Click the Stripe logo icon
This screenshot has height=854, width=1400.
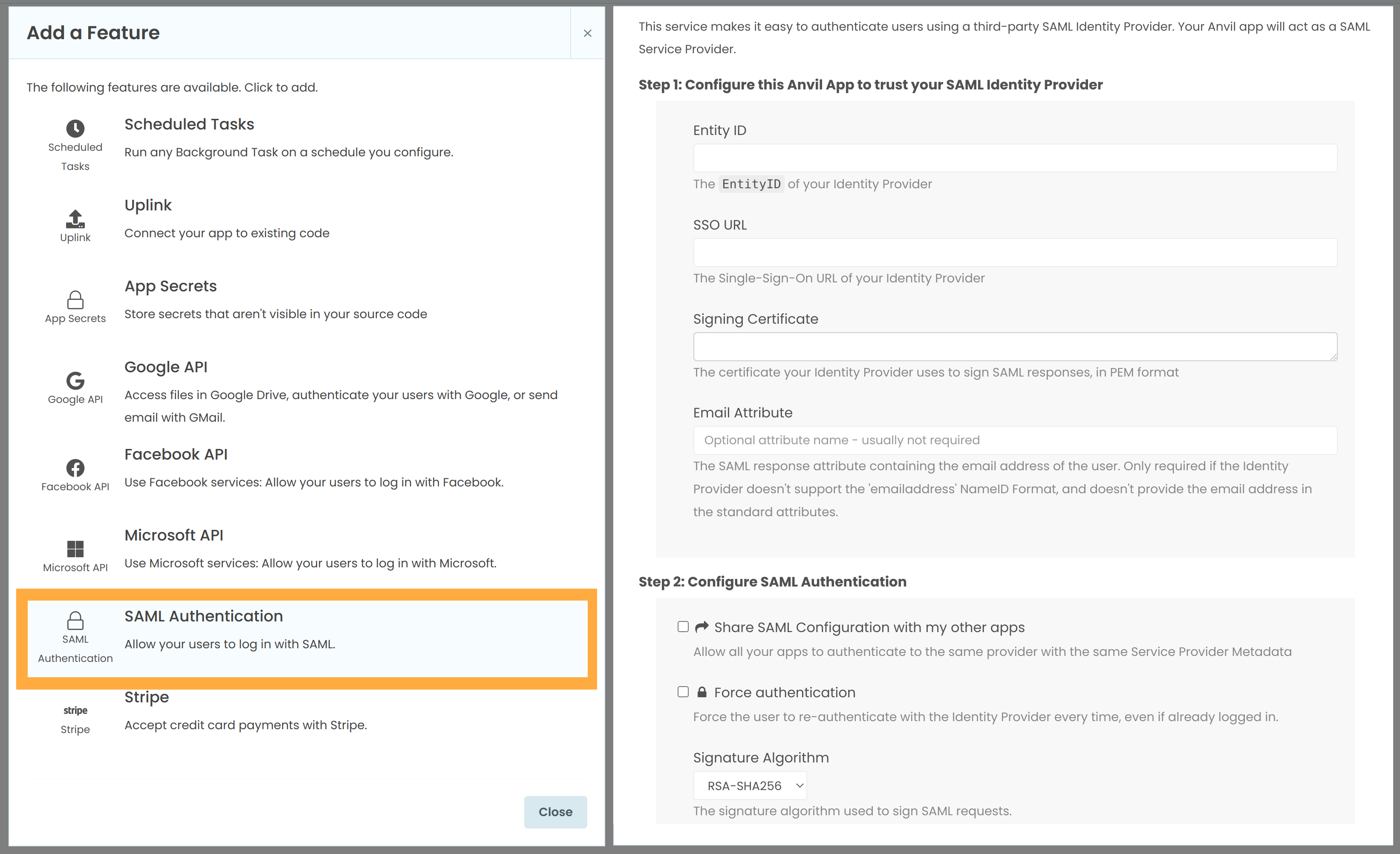(75, 710)
